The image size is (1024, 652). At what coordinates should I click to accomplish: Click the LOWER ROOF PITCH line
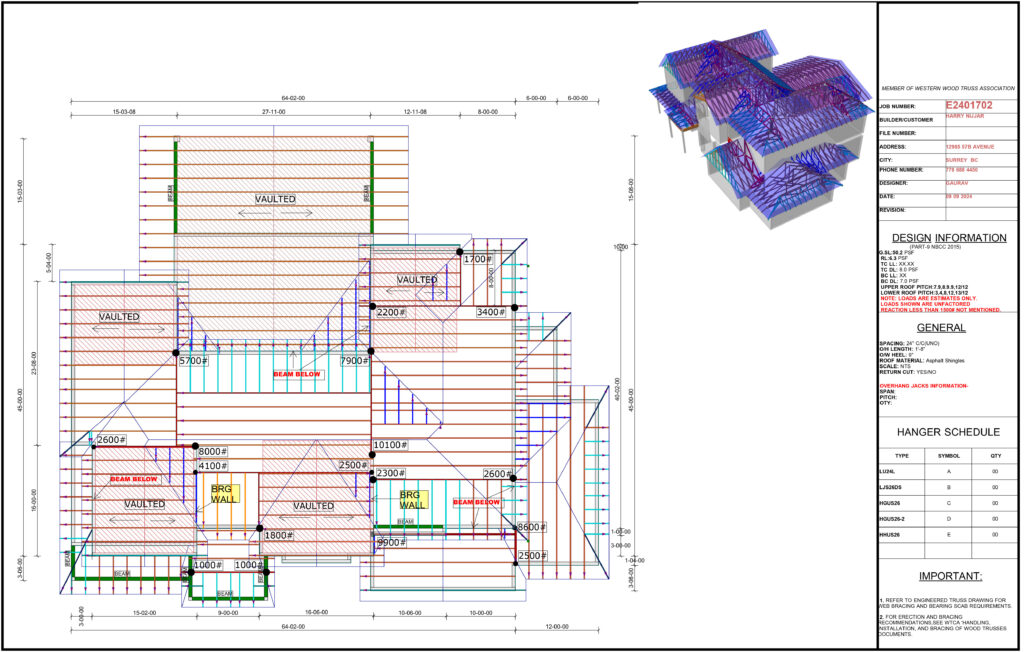tap(924, 293)
